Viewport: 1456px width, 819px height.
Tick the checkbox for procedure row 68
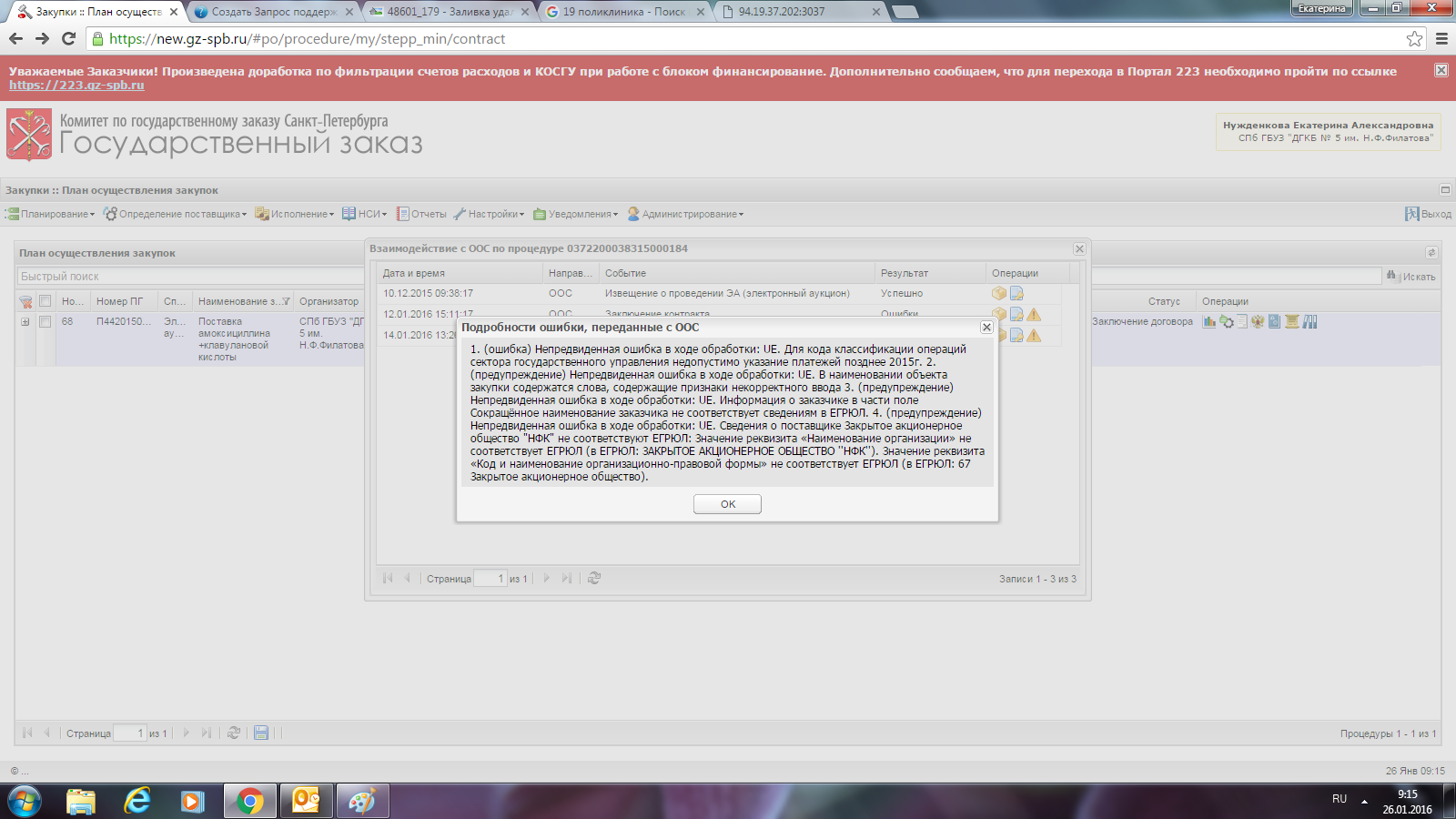point(45,321)
